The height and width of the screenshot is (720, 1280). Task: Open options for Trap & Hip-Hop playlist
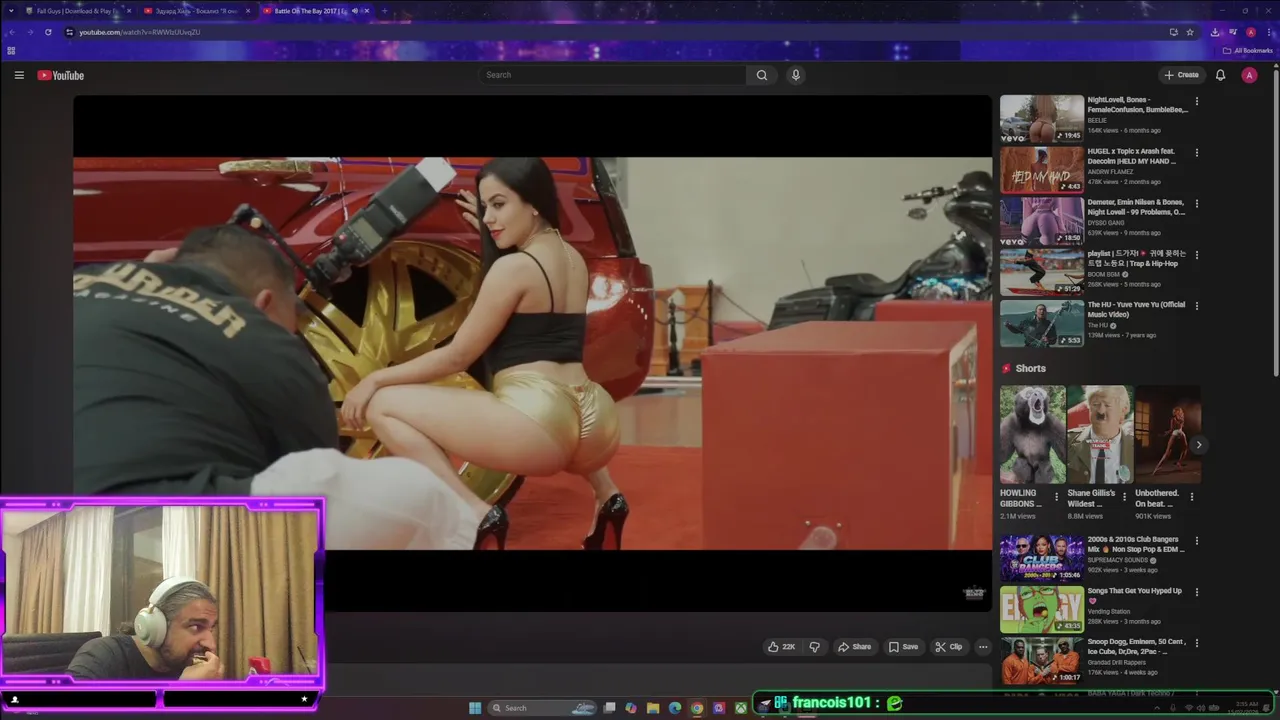point(1196,254)
